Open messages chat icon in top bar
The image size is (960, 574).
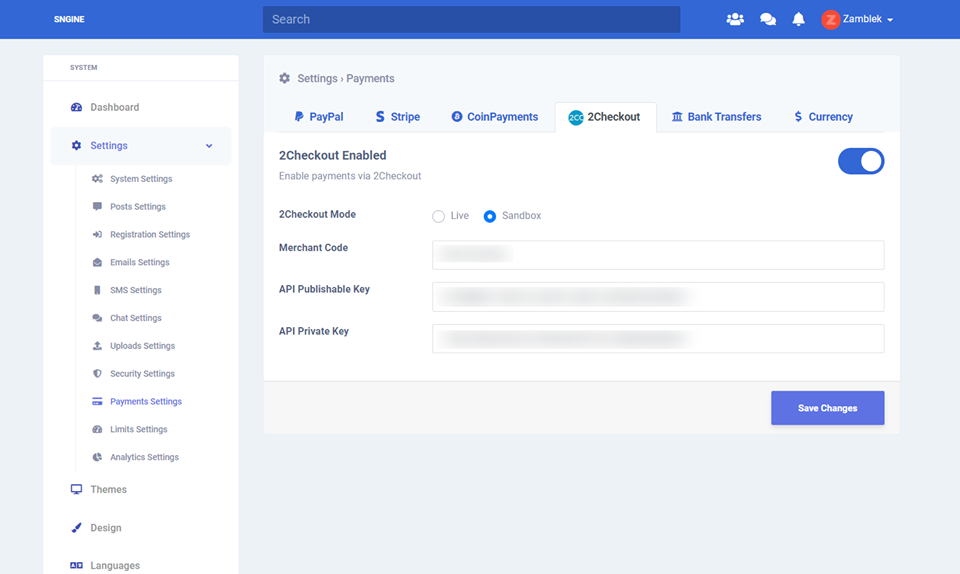[768, 19]
